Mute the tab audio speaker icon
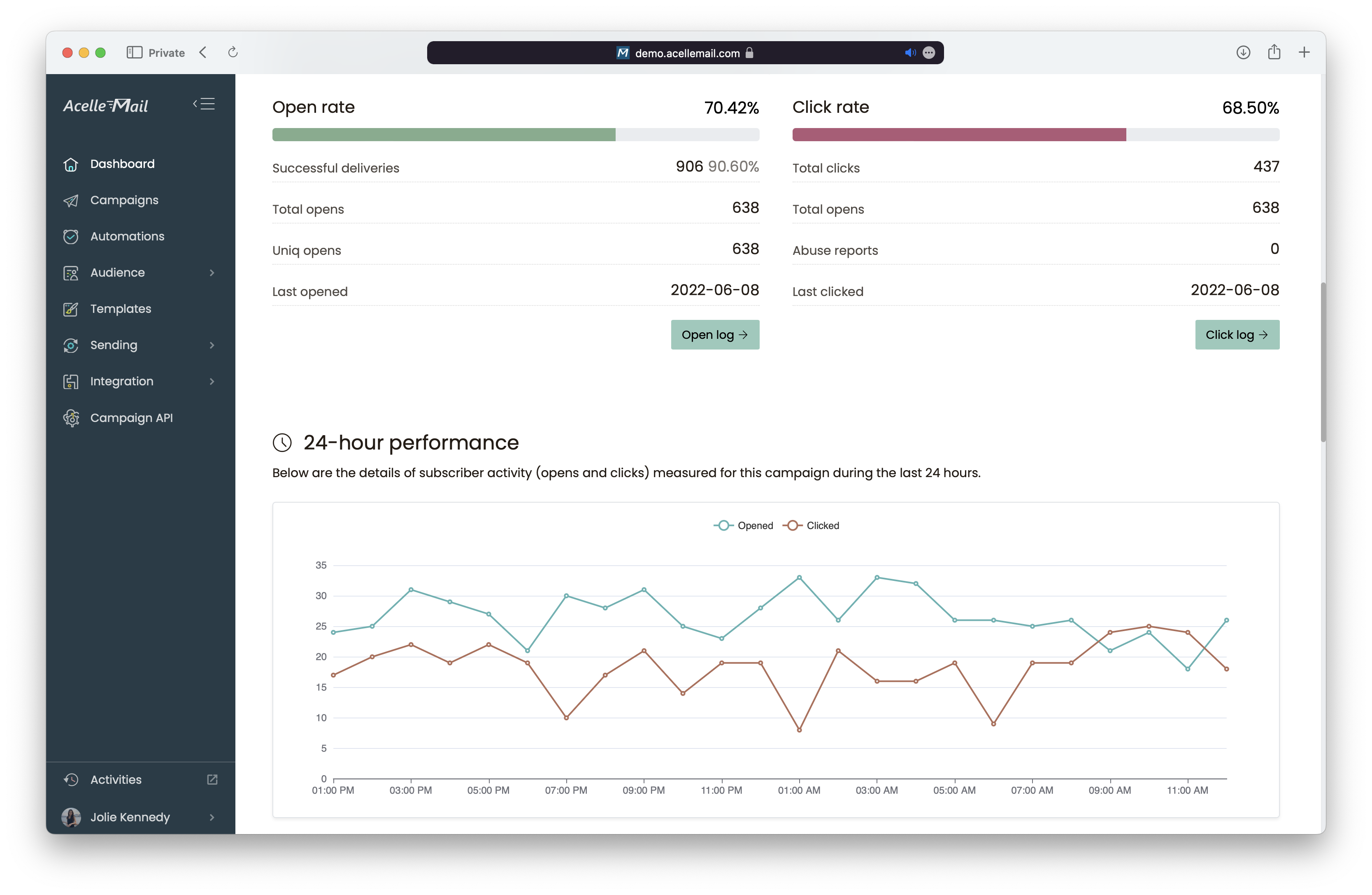 click(x=910, y=52)
